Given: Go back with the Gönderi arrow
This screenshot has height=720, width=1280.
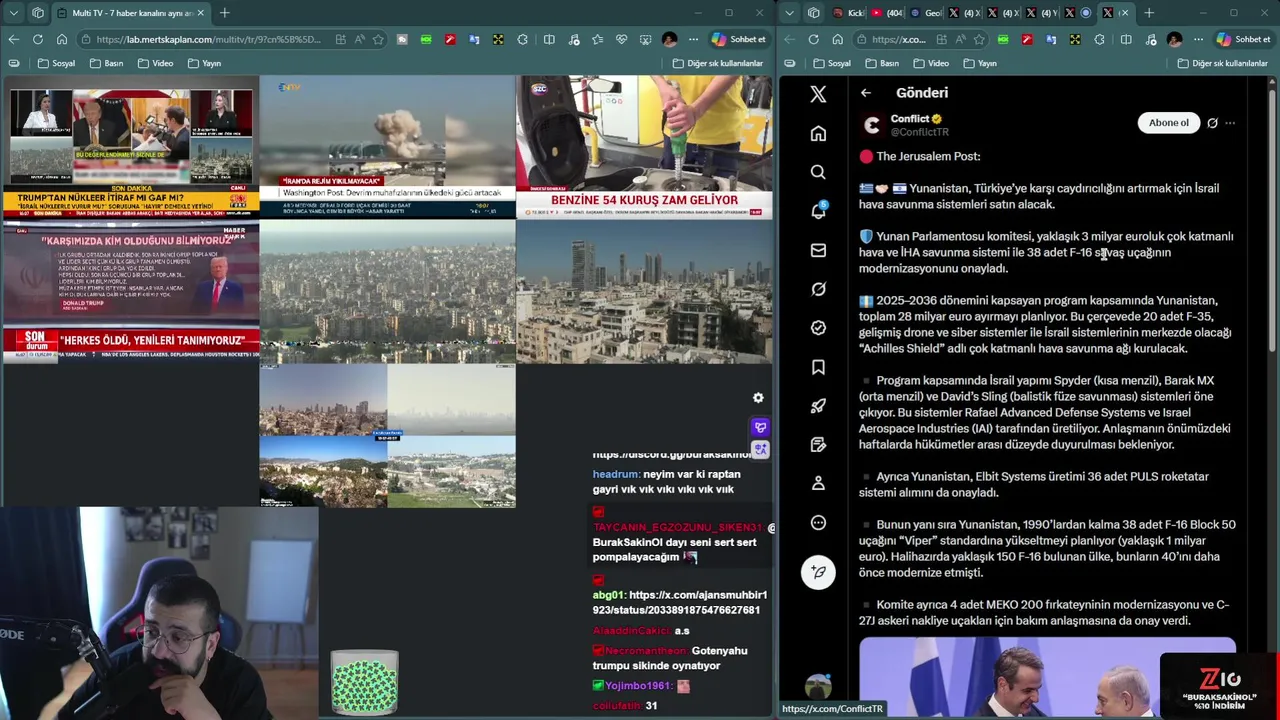Looking at the screenshot, I should (866, 93).
